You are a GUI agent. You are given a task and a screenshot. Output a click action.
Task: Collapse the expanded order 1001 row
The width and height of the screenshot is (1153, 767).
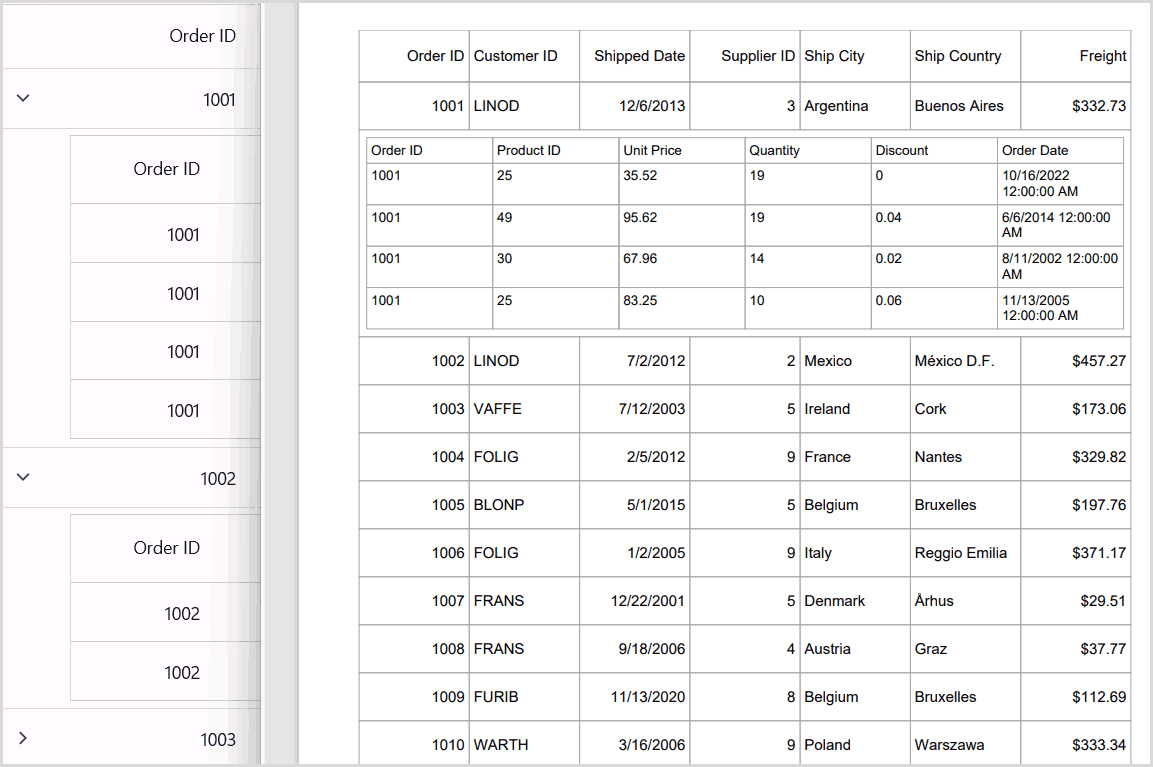point(25,98)
